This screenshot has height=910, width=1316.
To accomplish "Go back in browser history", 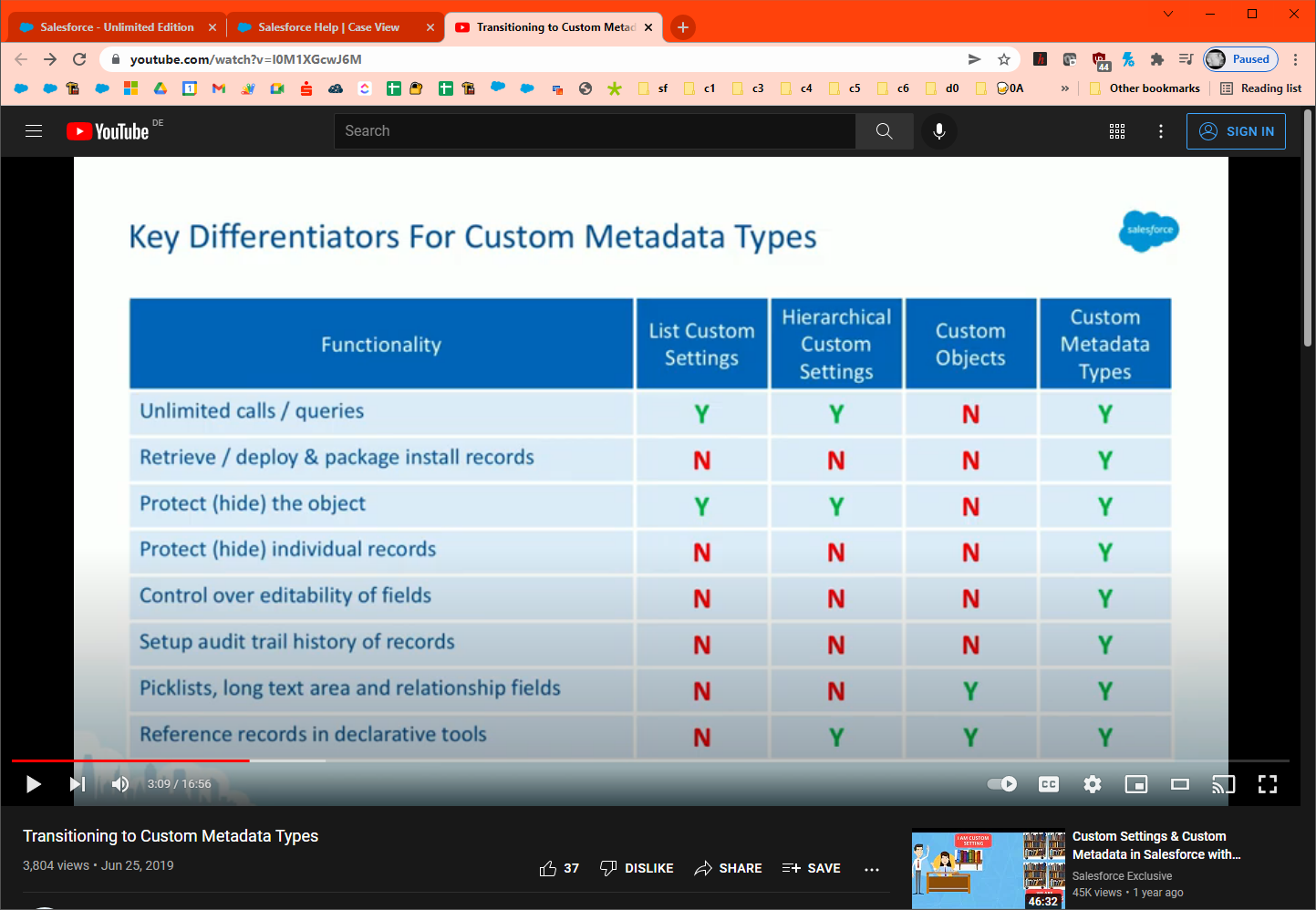I will point(21,59).
